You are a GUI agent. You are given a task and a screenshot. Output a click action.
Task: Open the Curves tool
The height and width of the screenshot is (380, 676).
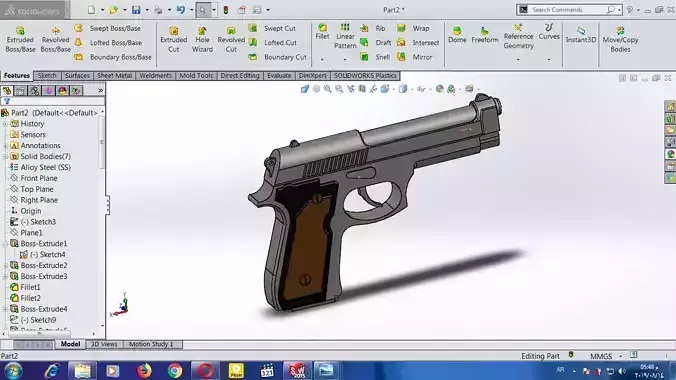(549, 32)
